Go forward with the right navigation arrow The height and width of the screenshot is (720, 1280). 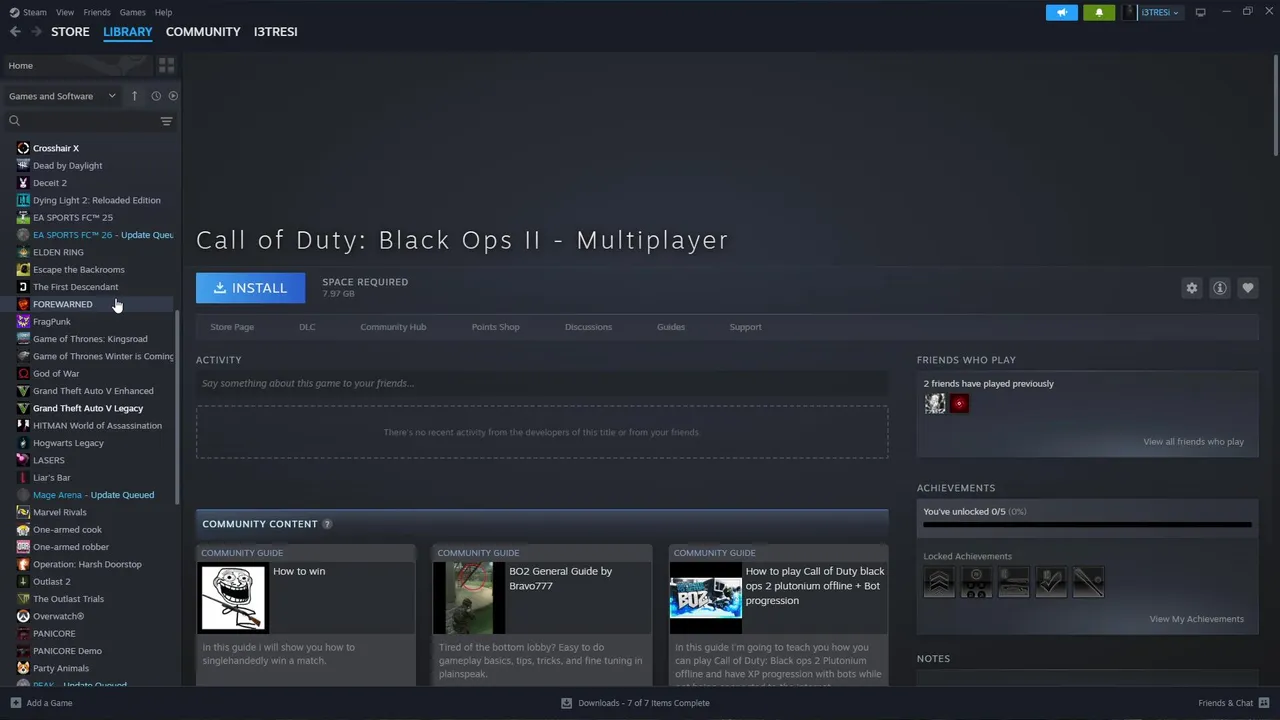click(36, 32)
